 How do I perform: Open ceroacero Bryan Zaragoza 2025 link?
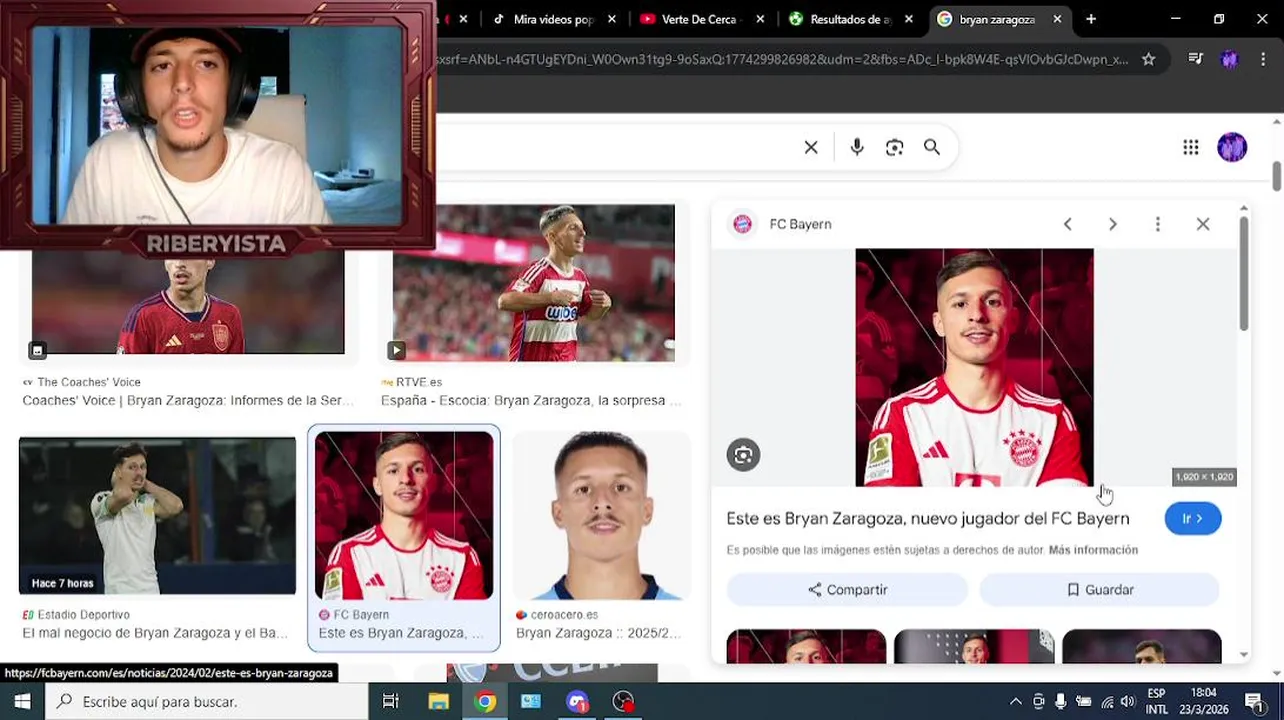[598, 633]
